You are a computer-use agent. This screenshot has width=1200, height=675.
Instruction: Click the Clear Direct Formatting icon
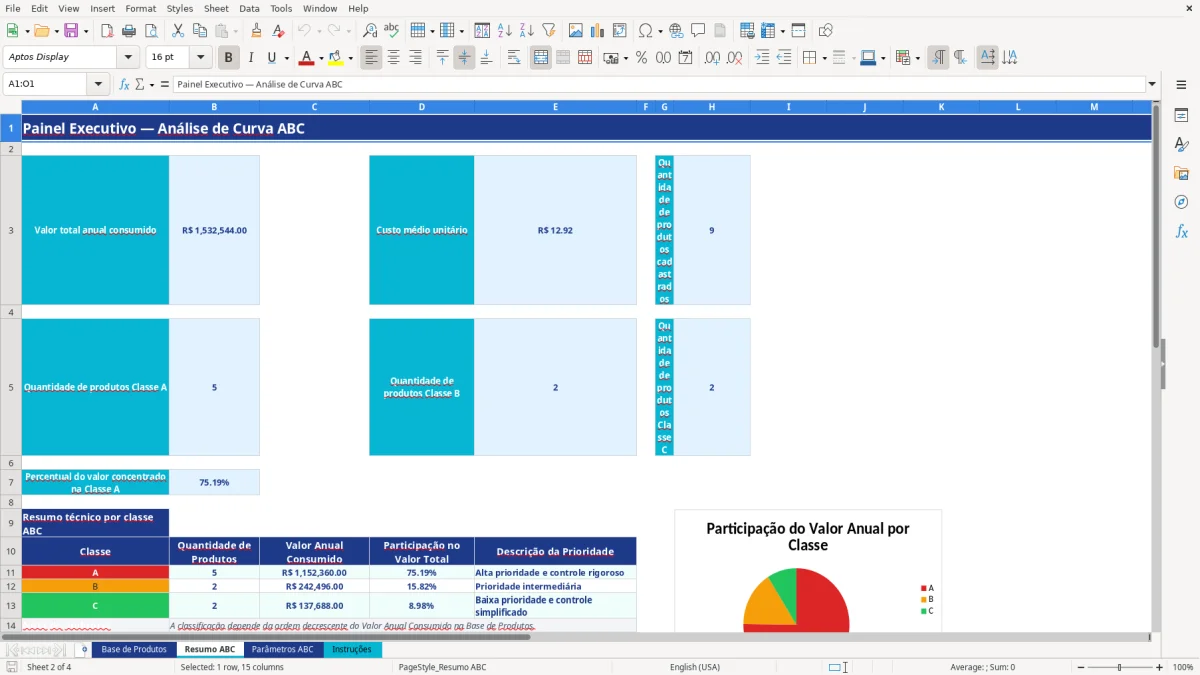278,31
